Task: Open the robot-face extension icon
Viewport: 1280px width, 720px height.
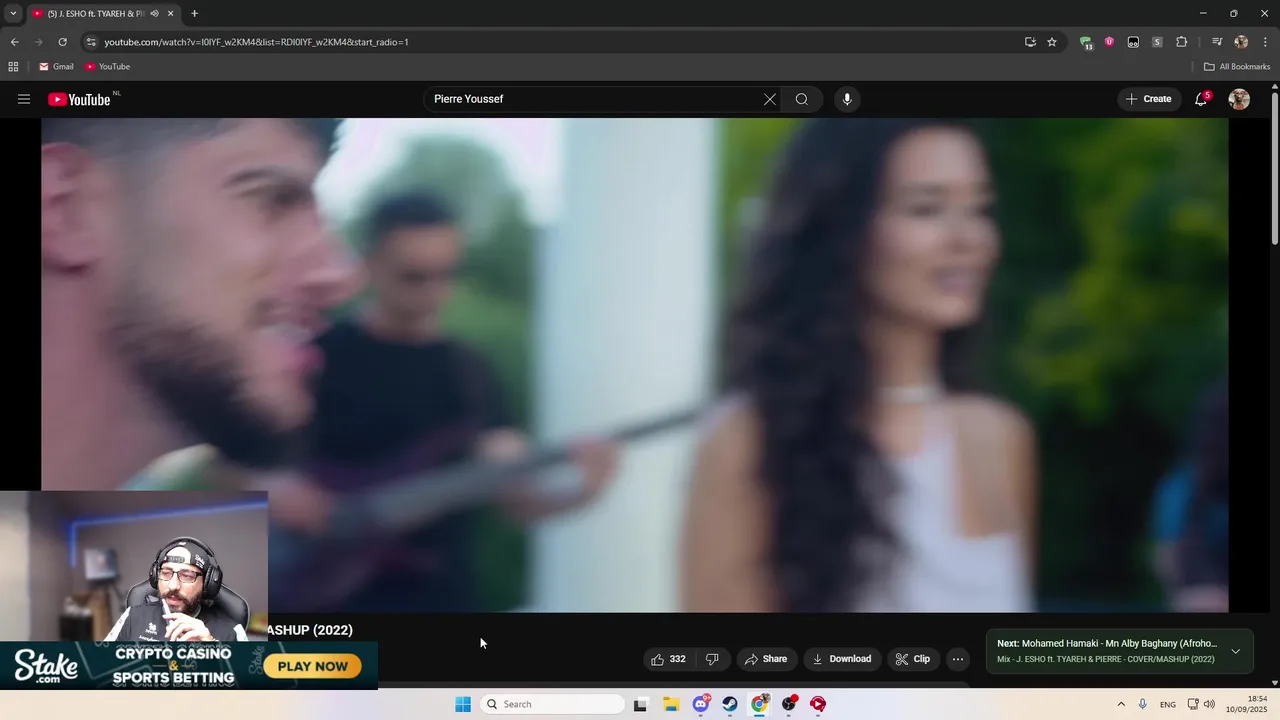Action: (x=1133, y=42)
